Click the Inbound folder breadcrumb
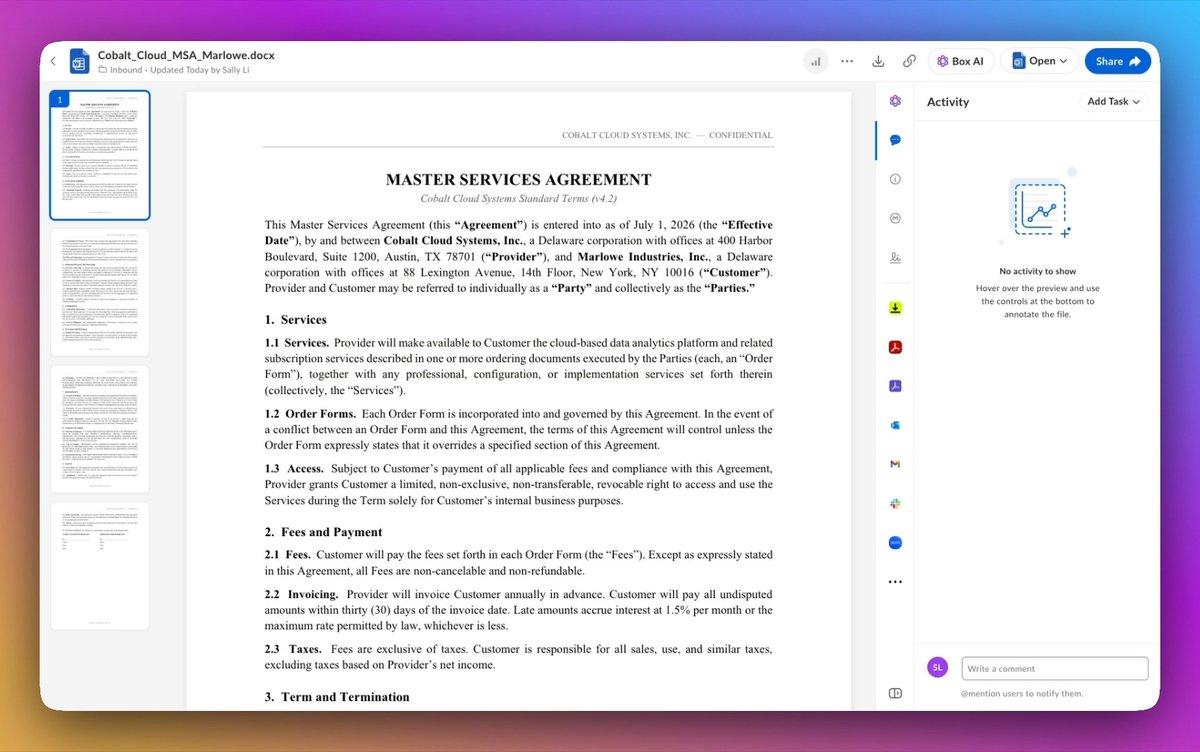This screenshot has height=752, width=1200. [125, 70]
